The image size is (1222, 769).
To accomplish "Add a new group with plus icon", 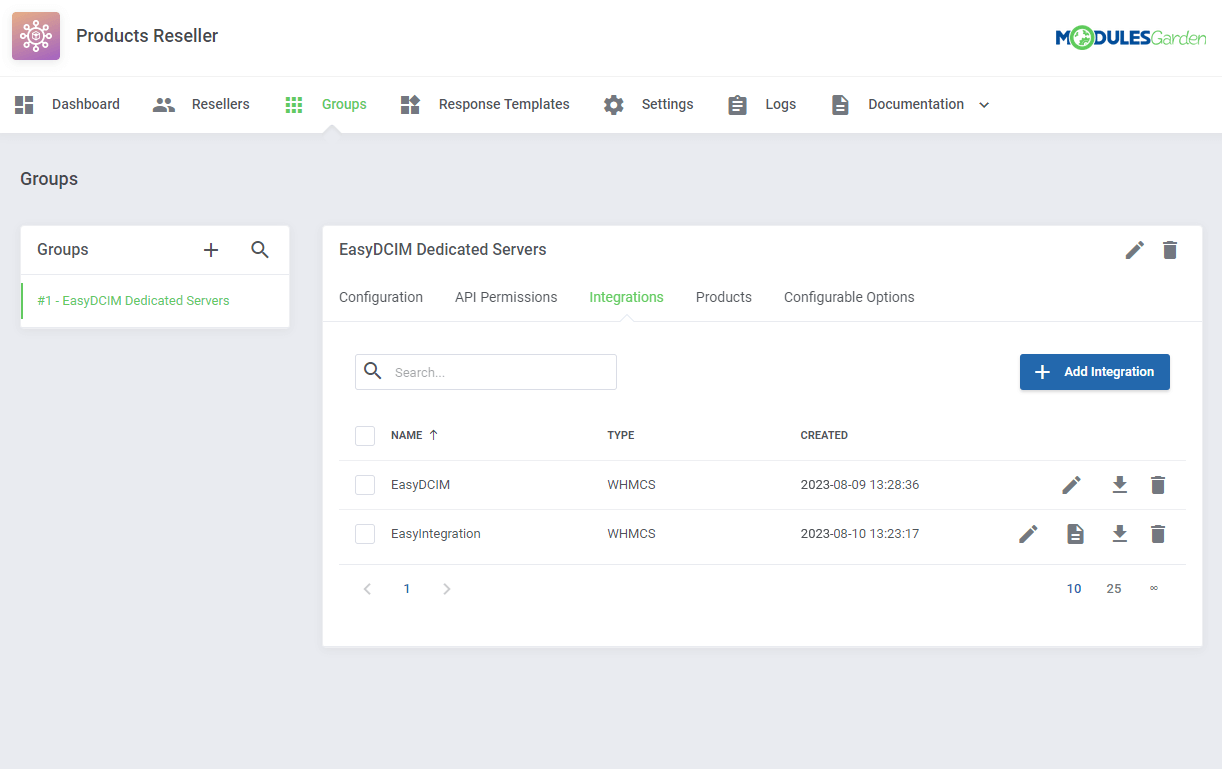I will tap(211, 250).
